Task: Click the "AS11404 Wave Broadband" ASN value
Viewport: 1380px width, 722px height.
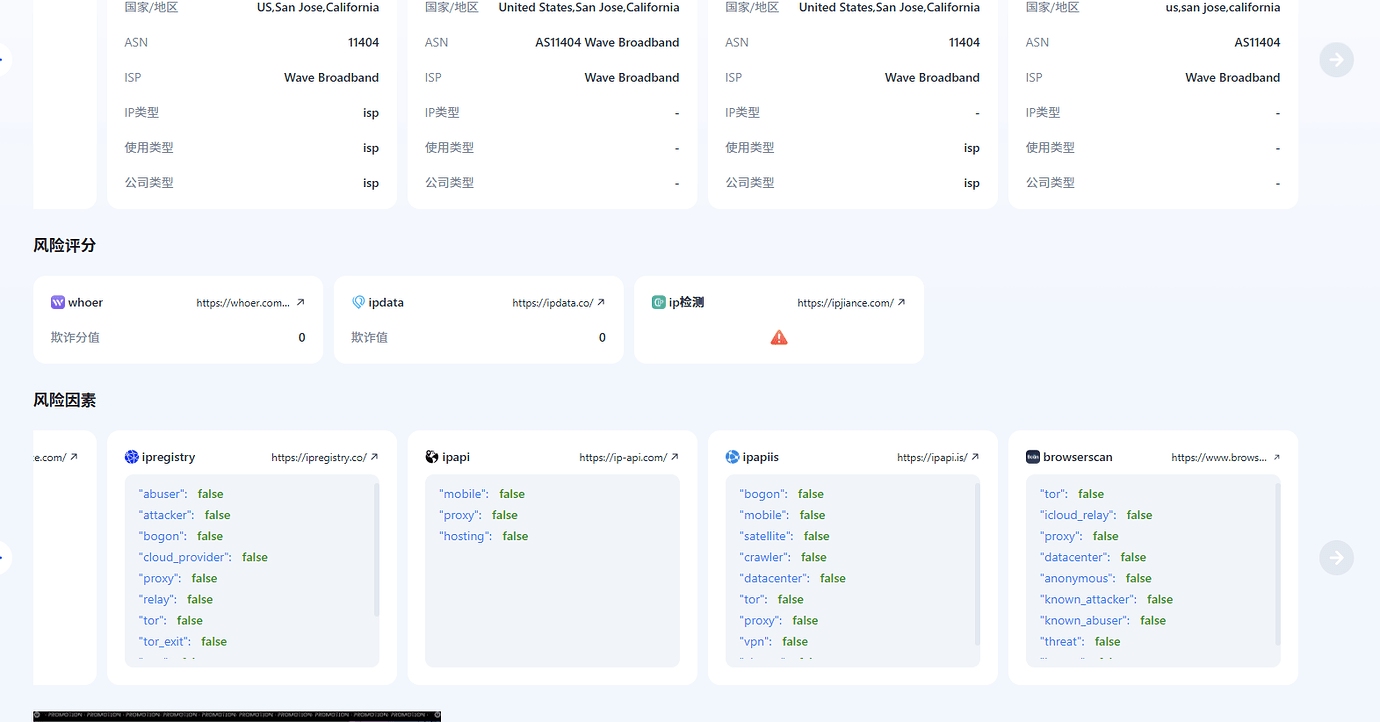Action: point(607,42)
